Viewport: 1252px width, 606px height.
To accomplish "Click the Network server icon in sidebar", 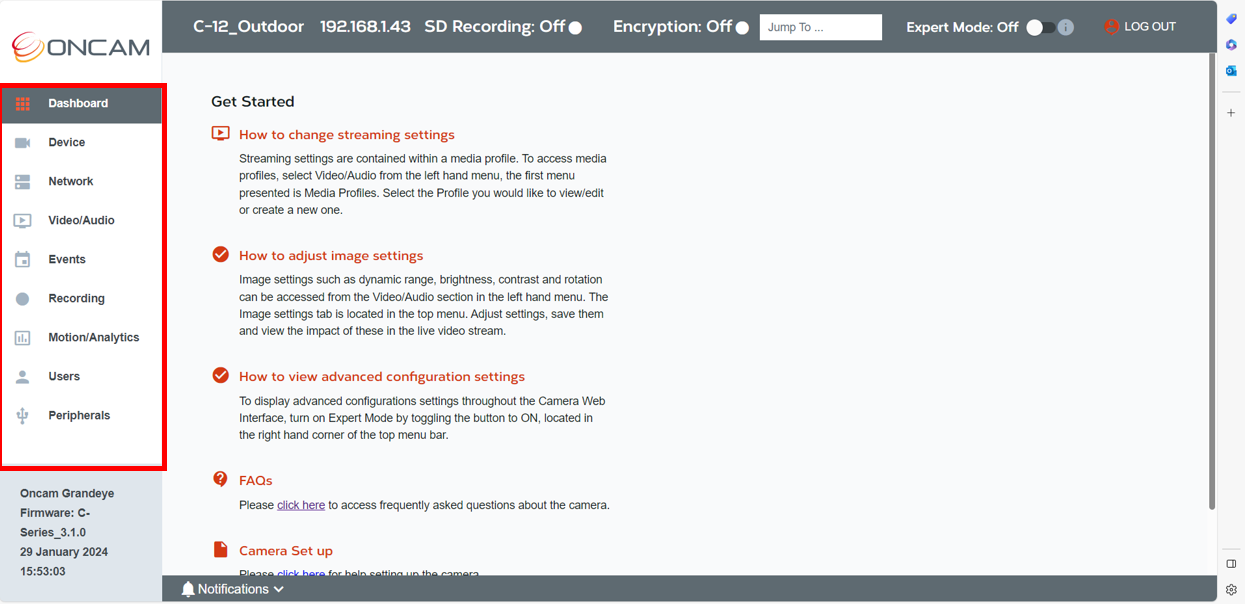I will [22, 182].
